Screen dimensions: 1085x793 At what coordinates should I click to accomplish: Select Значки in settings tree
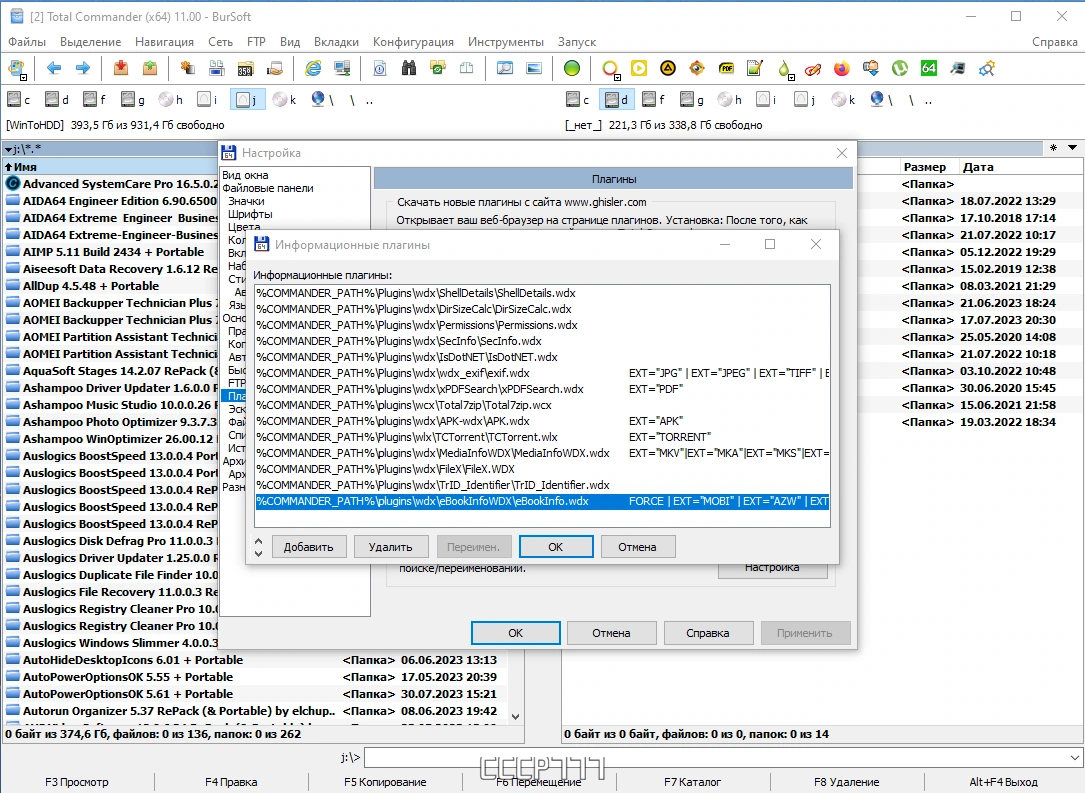246,201
